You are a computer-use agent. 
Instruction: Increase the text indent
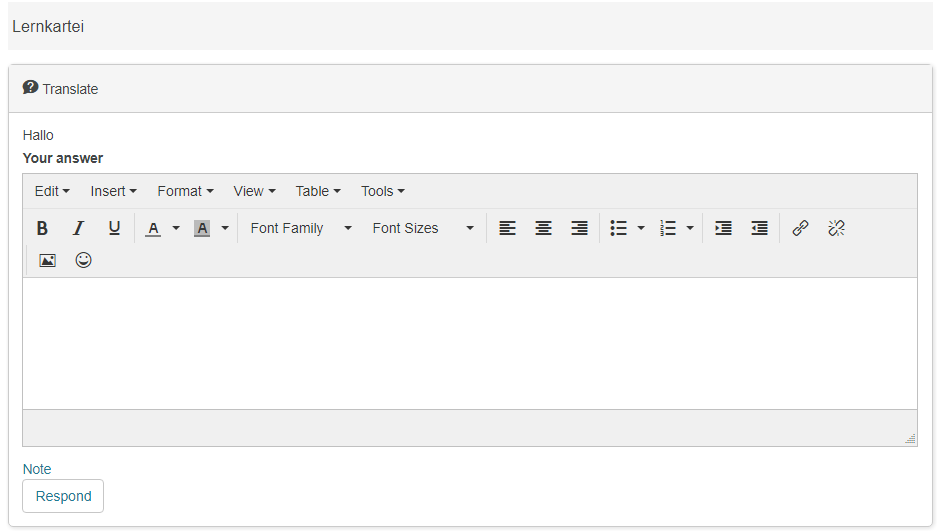723,228
